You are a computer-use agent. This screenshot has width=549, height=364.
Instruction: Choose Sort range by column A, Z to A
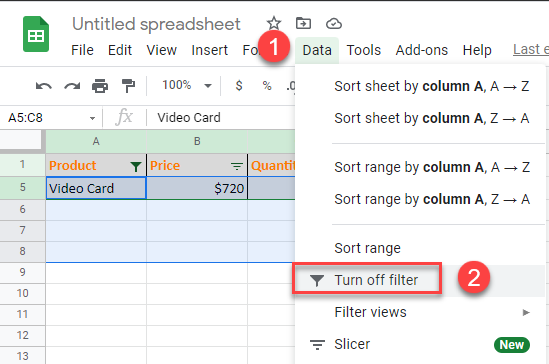[420, 199]
